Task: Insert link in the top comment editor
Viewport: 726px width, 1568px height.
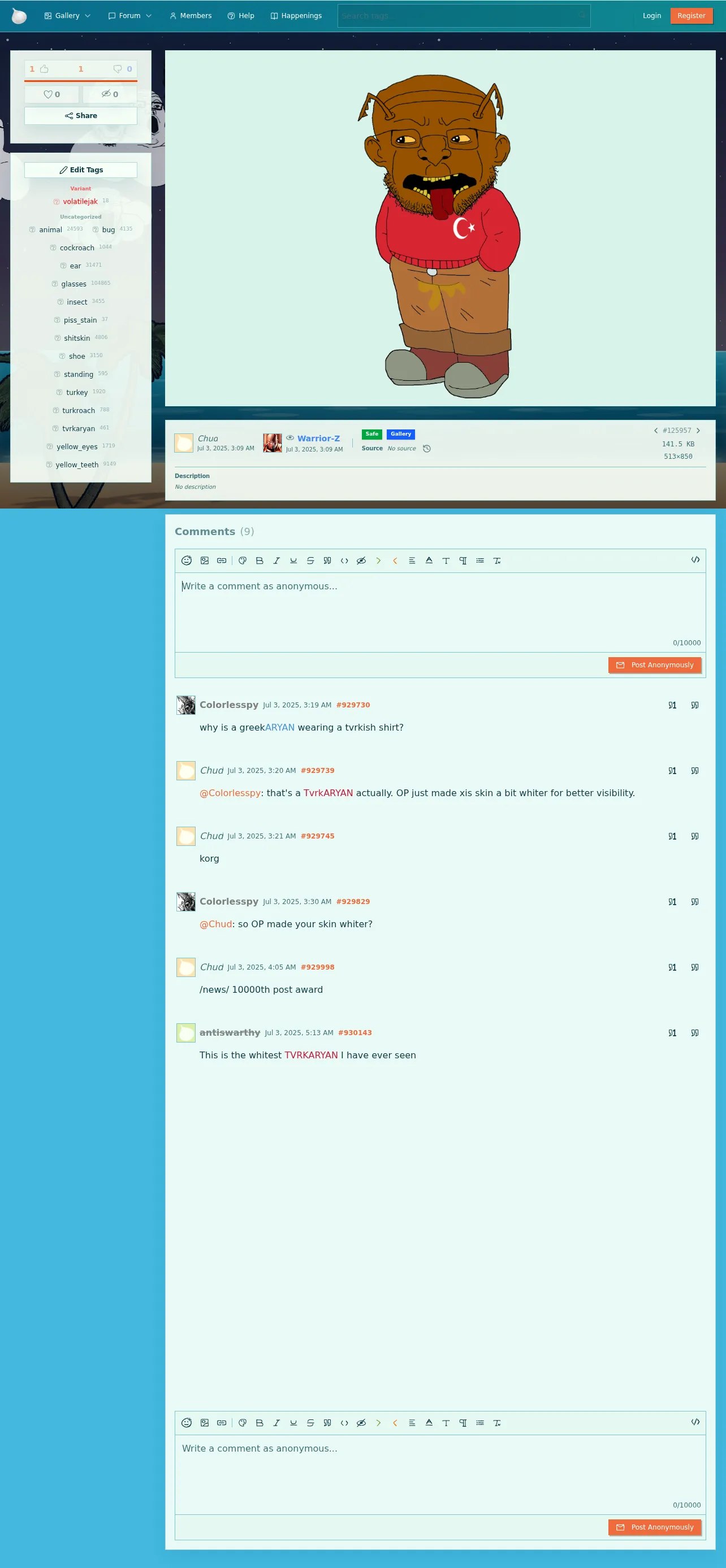Action: 222,561
